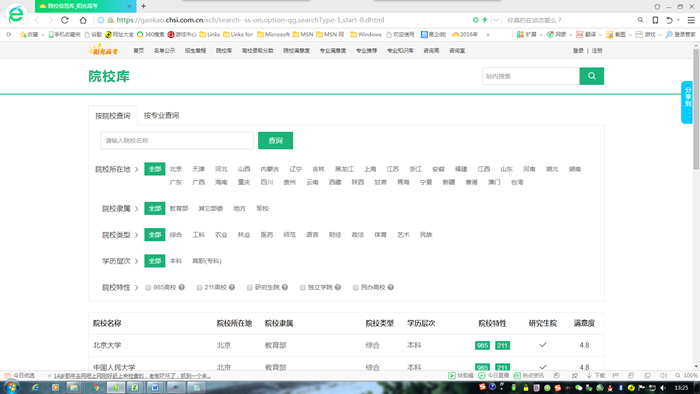Viewport: 700px width, 394px height.
Task: Click the browser back arrow
Action: [x=38, y=20]
